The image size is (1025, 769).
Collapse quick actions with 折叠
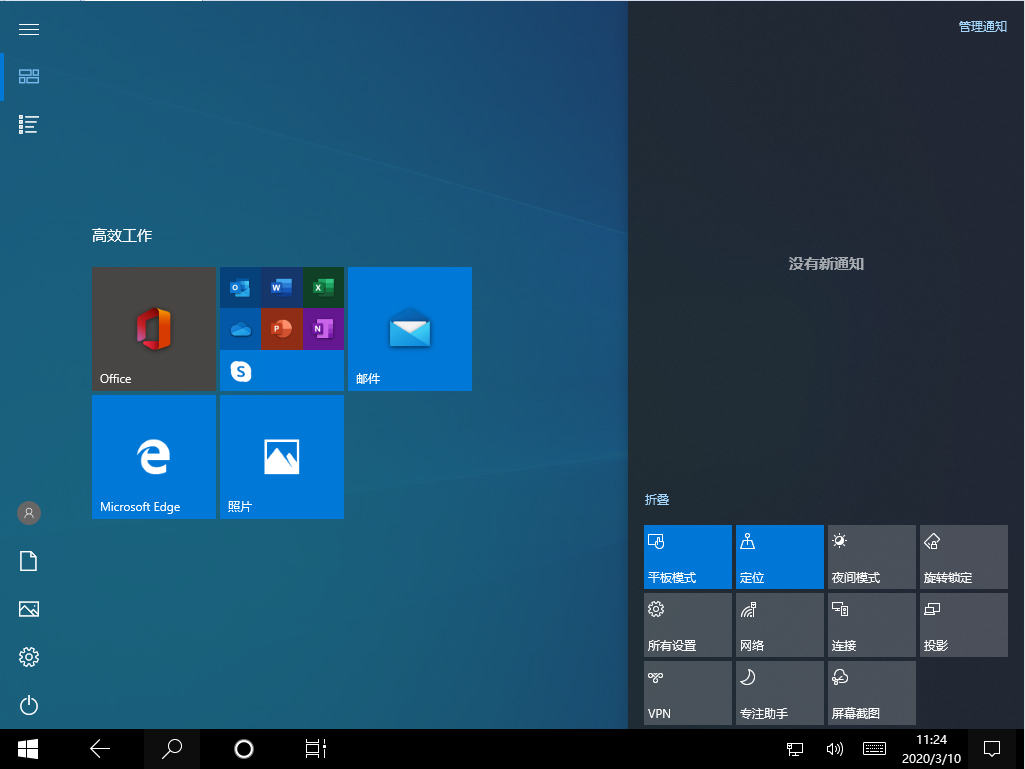click(657, 499)
